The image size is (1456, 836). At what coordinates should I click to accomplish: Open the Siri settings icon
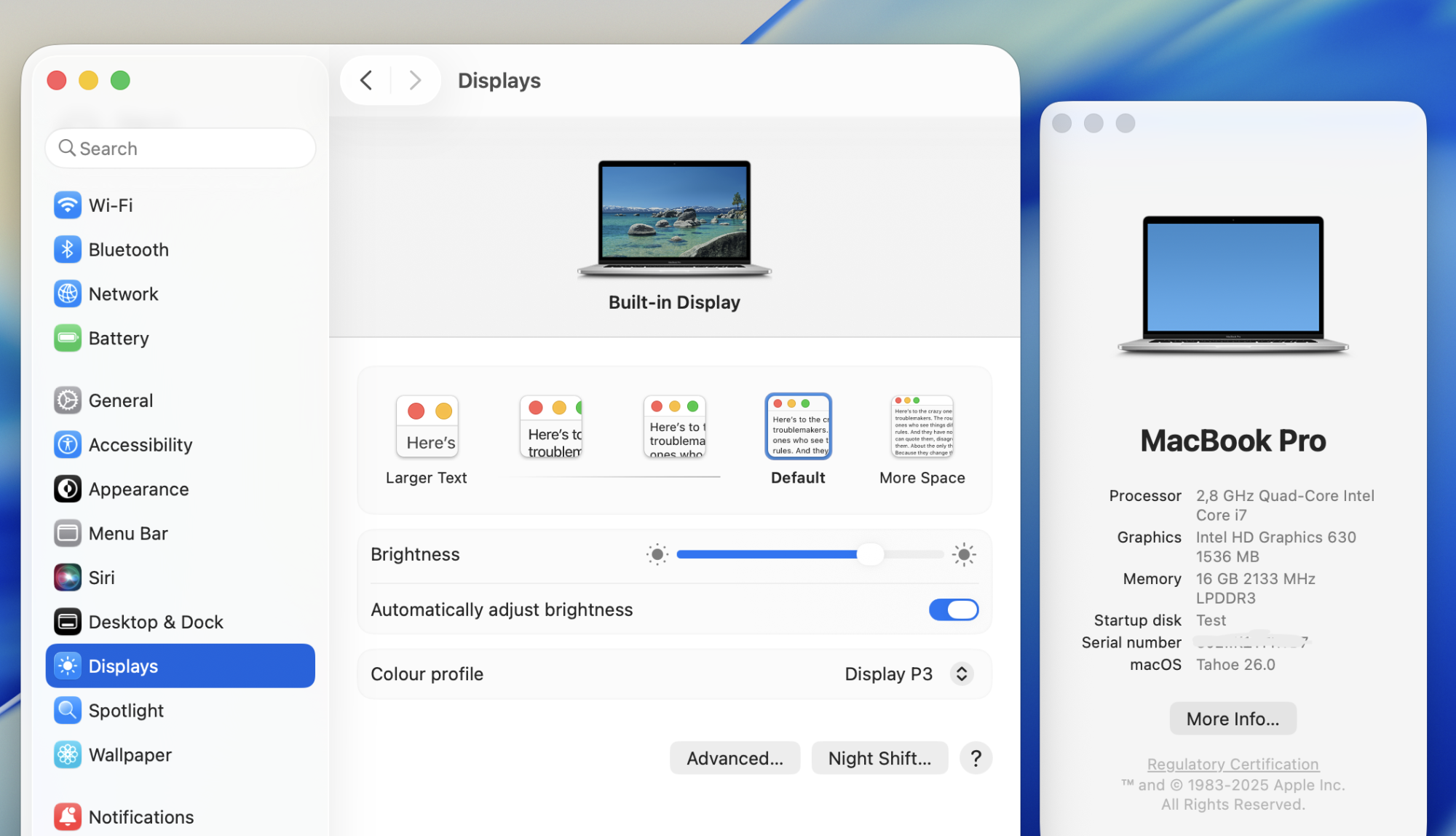67,577
